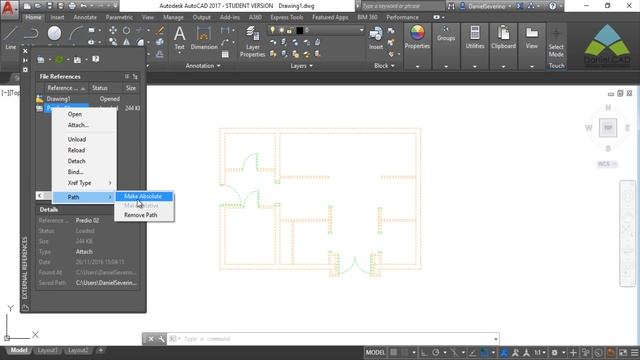Click the Table icon in Annotation panel
This screenshot has height=360, width=640.
tap(225, 54)
